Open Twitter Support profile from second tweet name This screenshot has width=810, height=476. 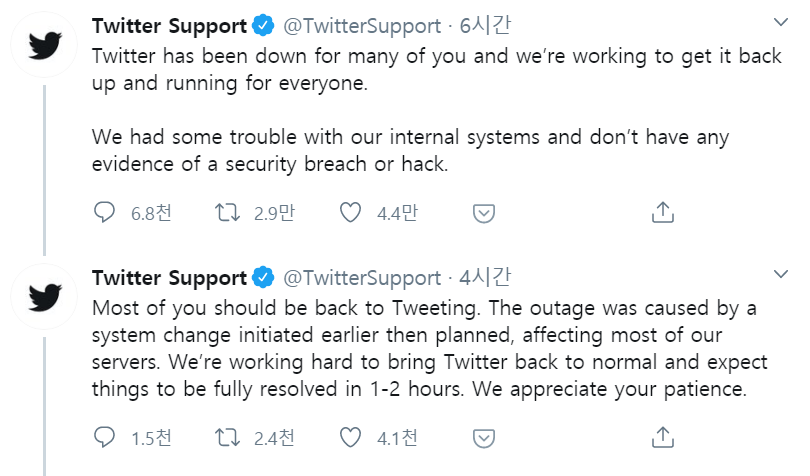[169, 277]
